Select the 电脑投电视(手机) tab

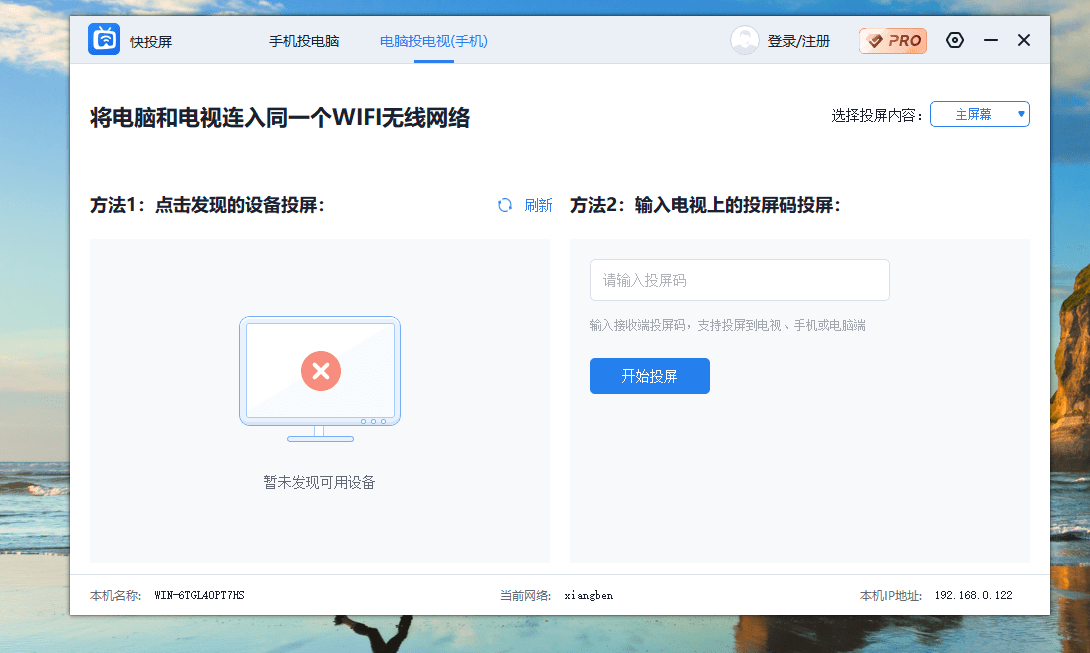point(434,41)
